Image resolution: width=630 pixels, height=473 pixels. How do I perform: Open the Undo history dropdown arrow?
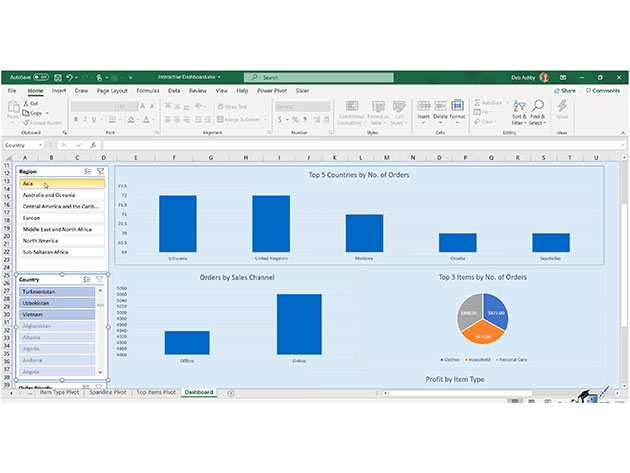(x=76, y=77)
